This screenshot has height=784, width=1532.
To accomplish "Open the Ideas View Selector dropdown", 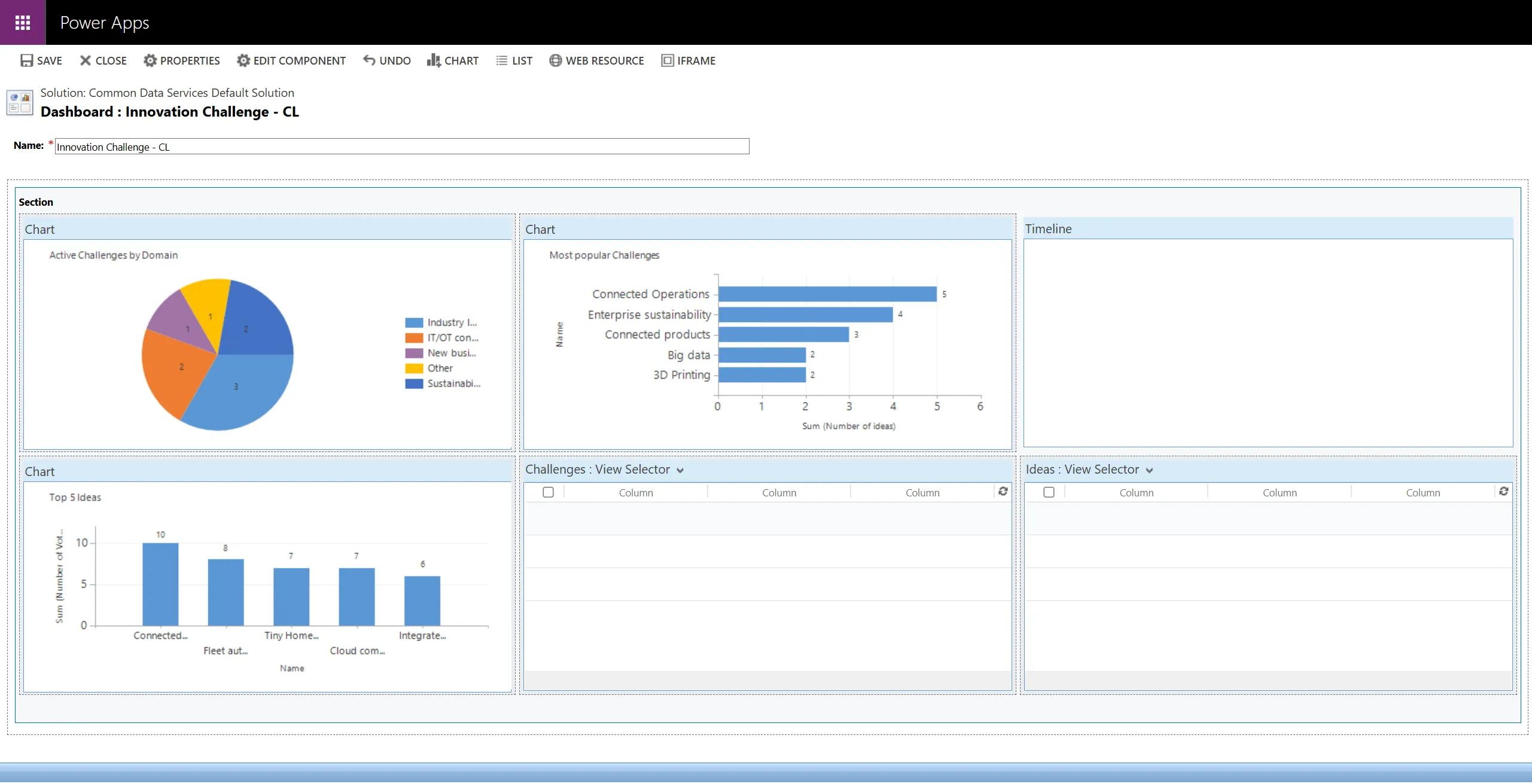I will 1150,471.
